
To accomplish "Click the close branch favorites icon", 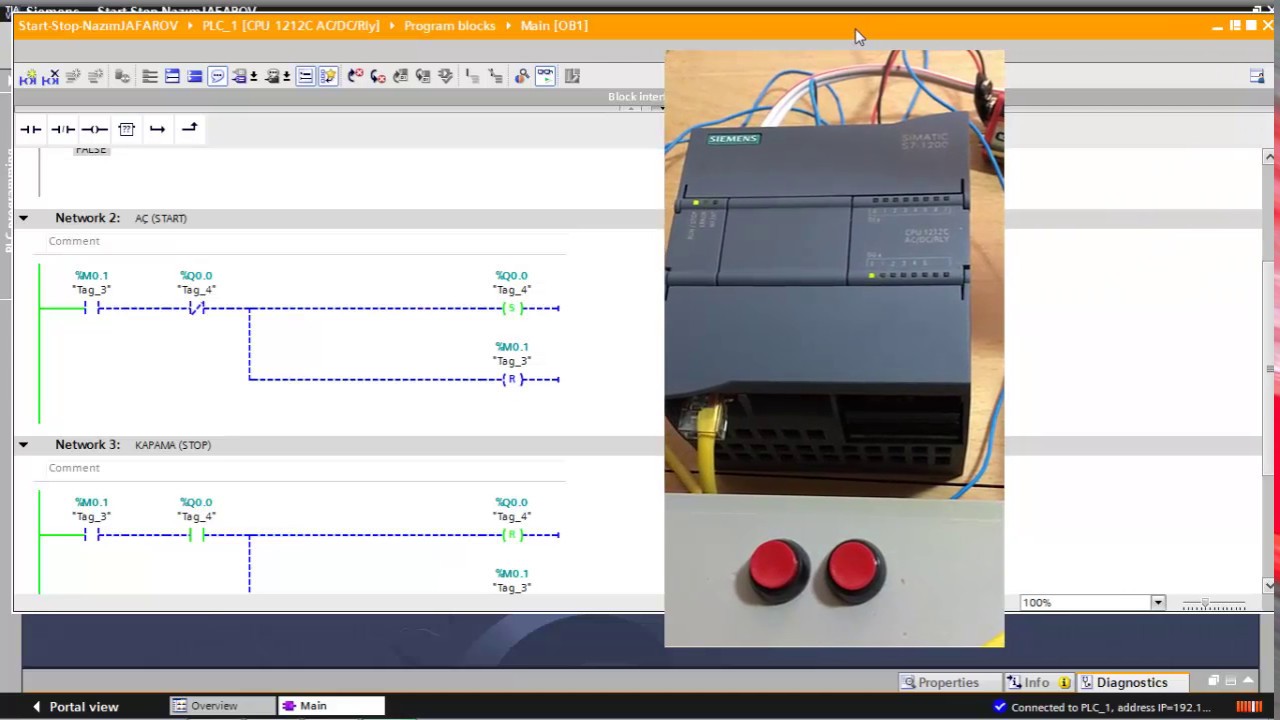I will tap(189, 129).
